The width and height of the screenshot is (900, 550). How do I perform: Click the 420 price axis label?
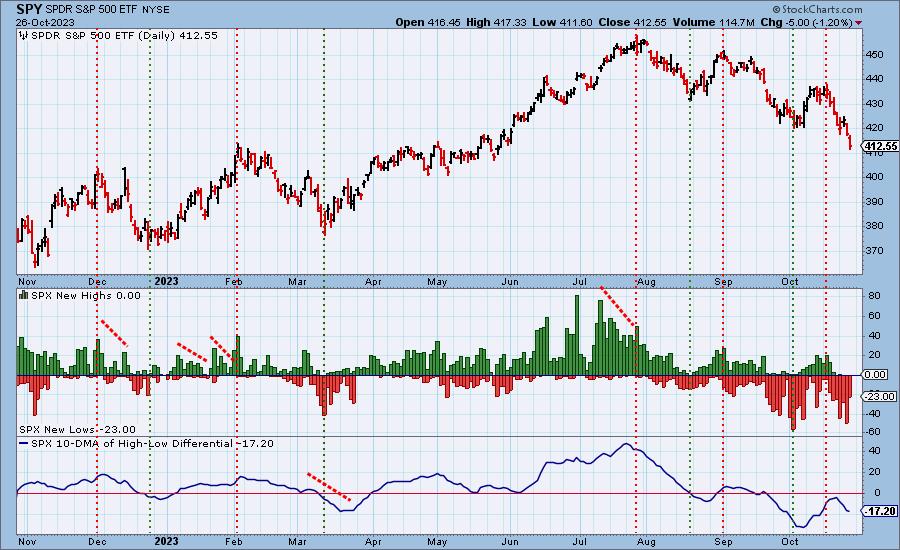(875, 127)
